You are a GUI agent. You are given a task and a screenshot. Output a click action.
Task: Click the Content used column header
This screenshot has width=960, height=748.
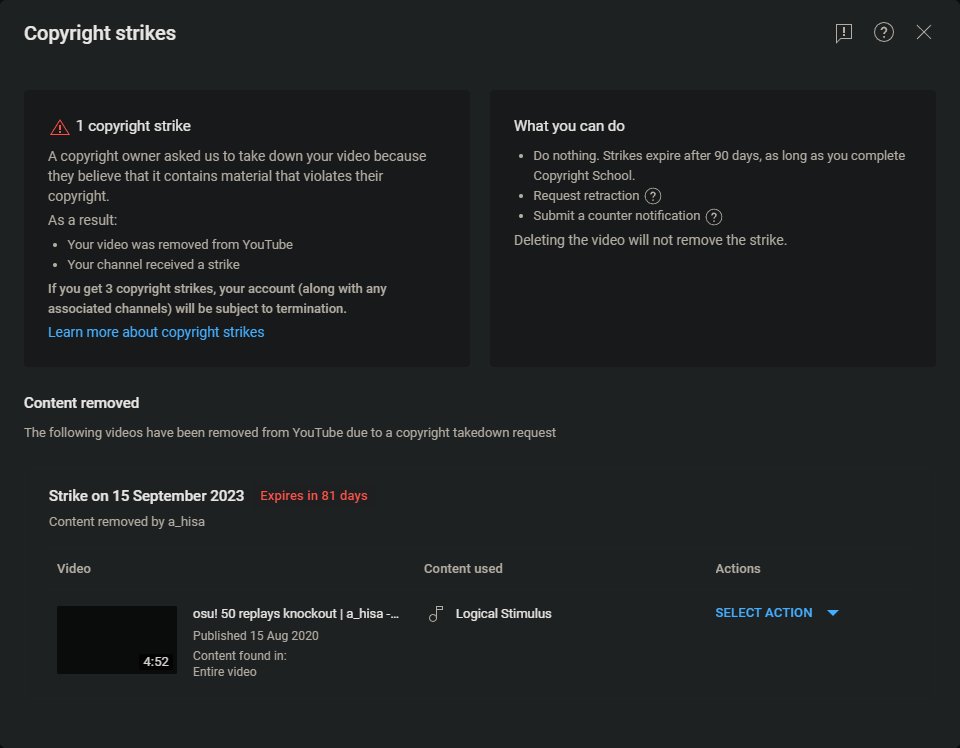point(463,569)
